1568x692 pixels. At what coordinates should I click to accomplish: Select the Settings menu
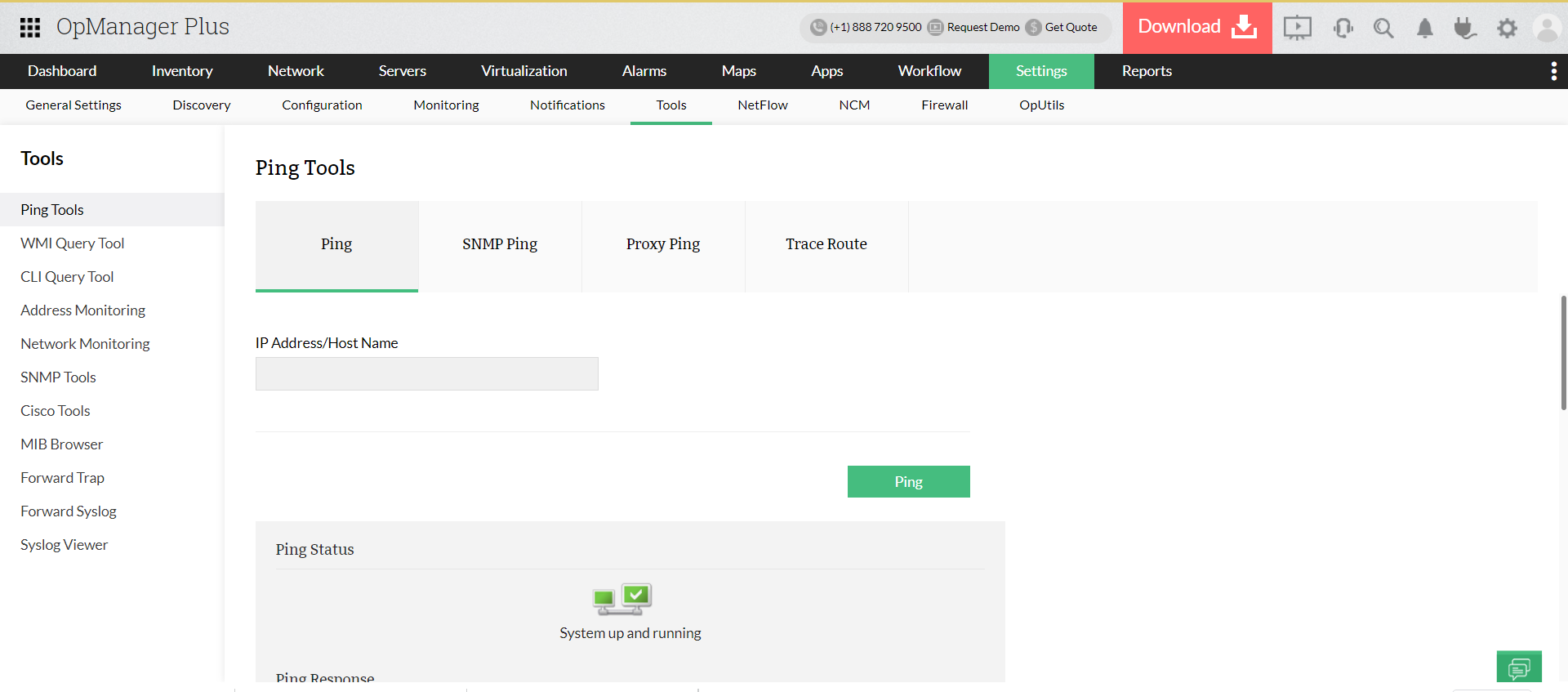[x=1041, y=72]
